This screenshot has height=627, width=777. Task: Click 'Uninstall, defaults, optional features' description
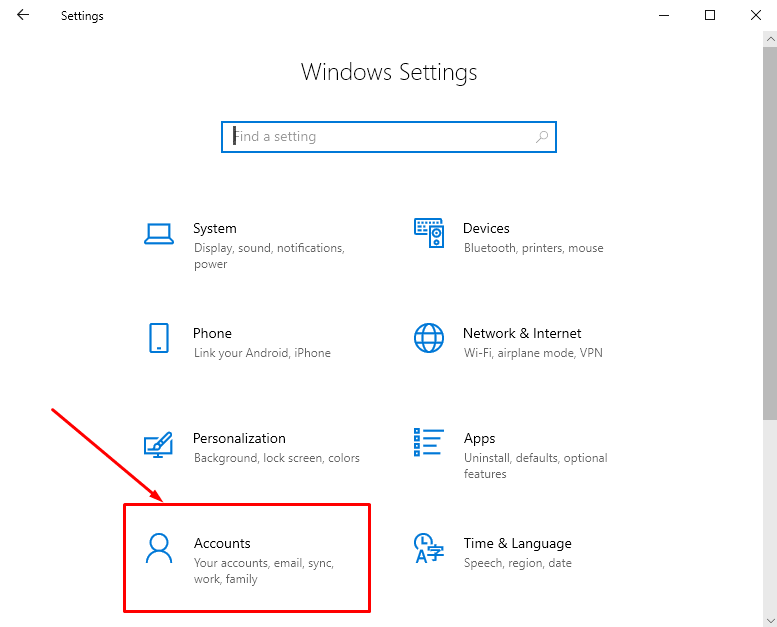[535, 466]
